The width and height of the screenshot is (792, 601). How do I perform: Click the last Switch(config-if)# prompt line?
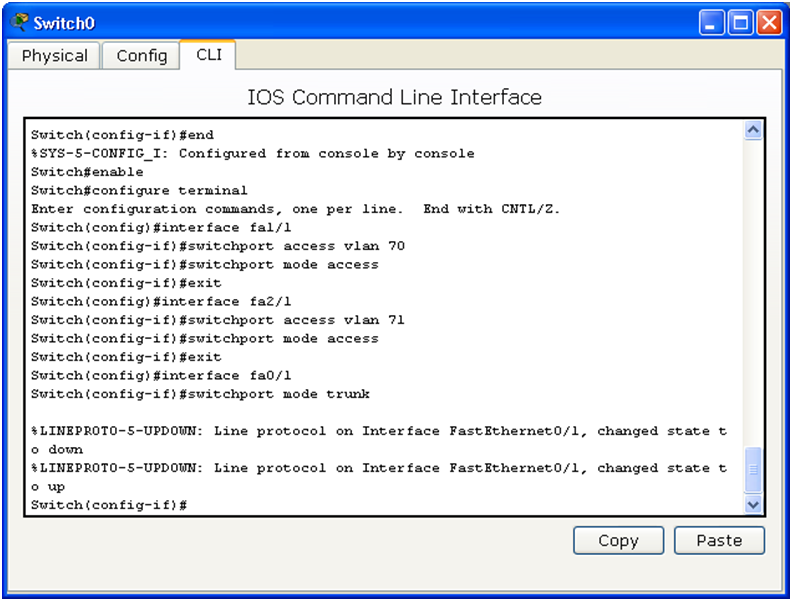109,505
